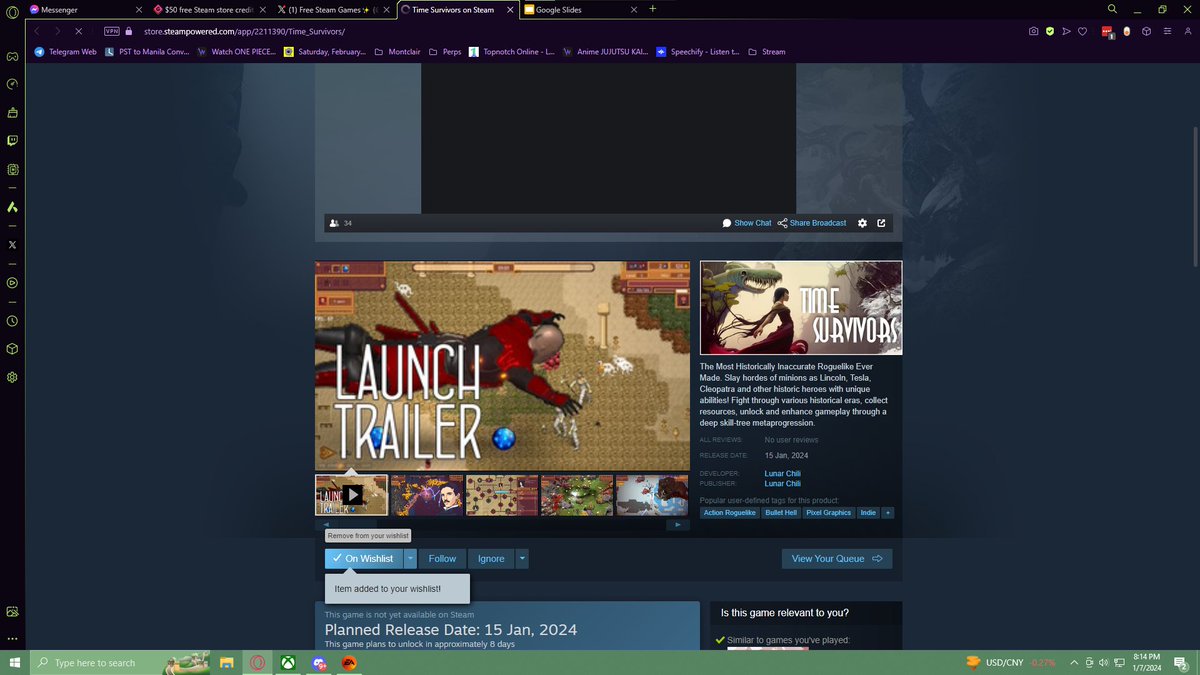This screenshot has width=1200, height=675.
Task: Show hidden system tray icons
Action: pyautogui.click(x=1074, y=663)
